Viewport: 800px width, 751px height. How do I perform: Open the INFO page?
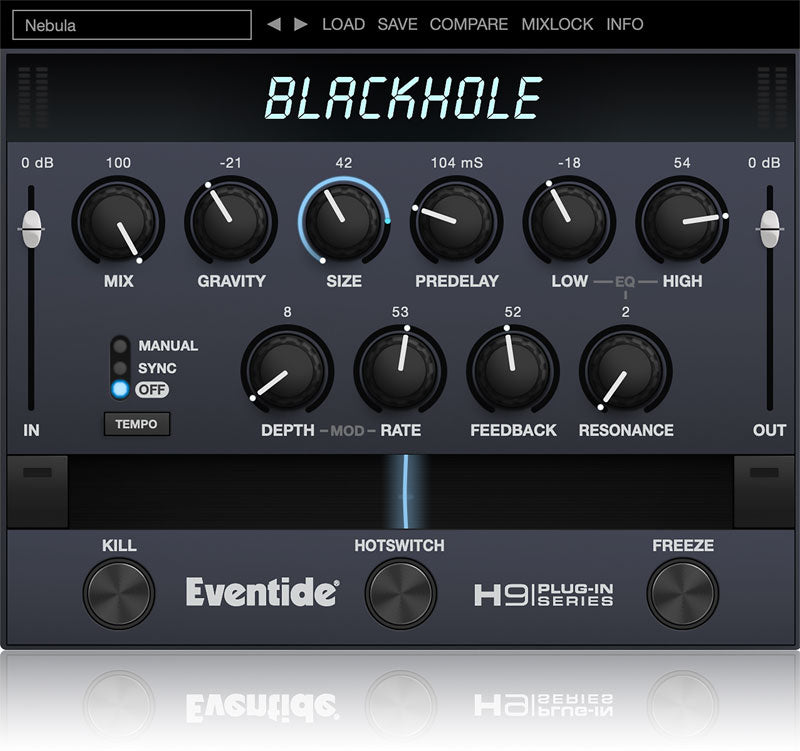624,24
